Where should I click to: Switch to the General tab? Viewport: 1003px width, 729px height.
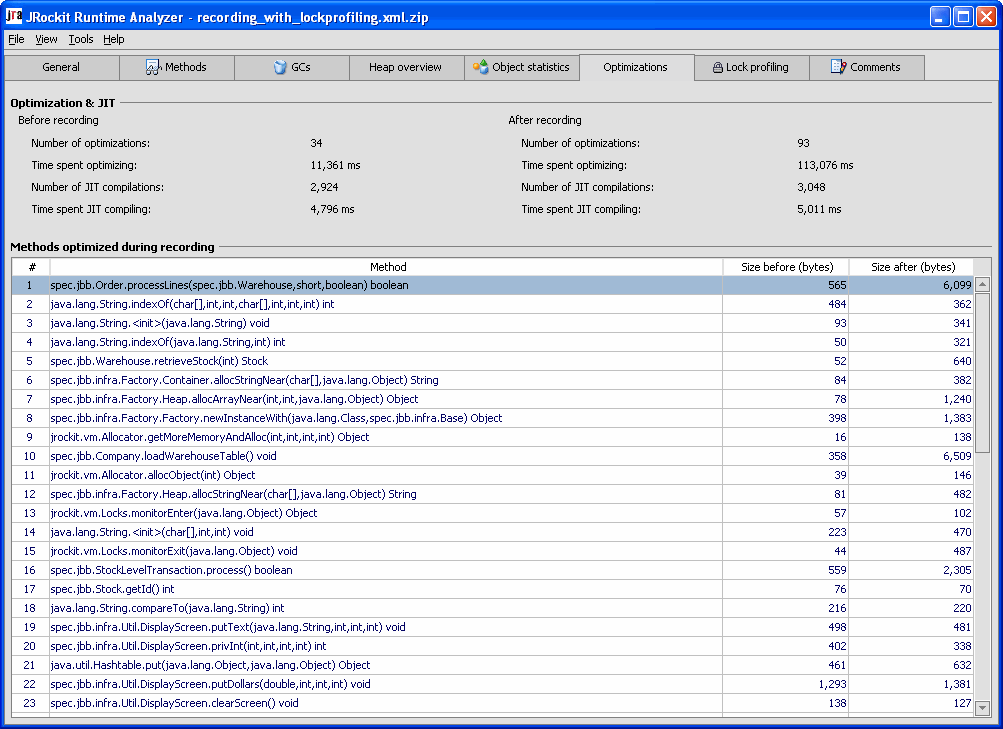coord(61,67)
